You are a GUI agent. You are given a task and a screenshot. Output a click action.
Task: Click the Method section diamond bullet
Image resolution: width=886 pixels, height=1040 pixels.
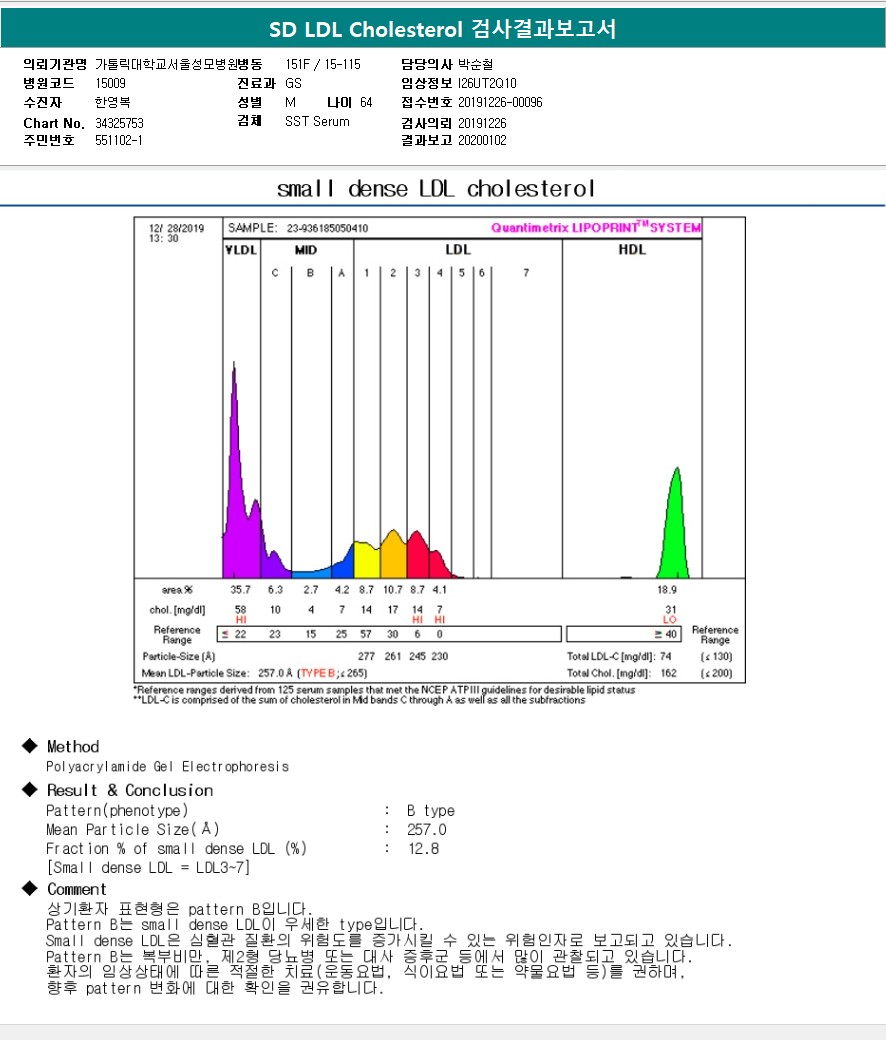(30, 746)
